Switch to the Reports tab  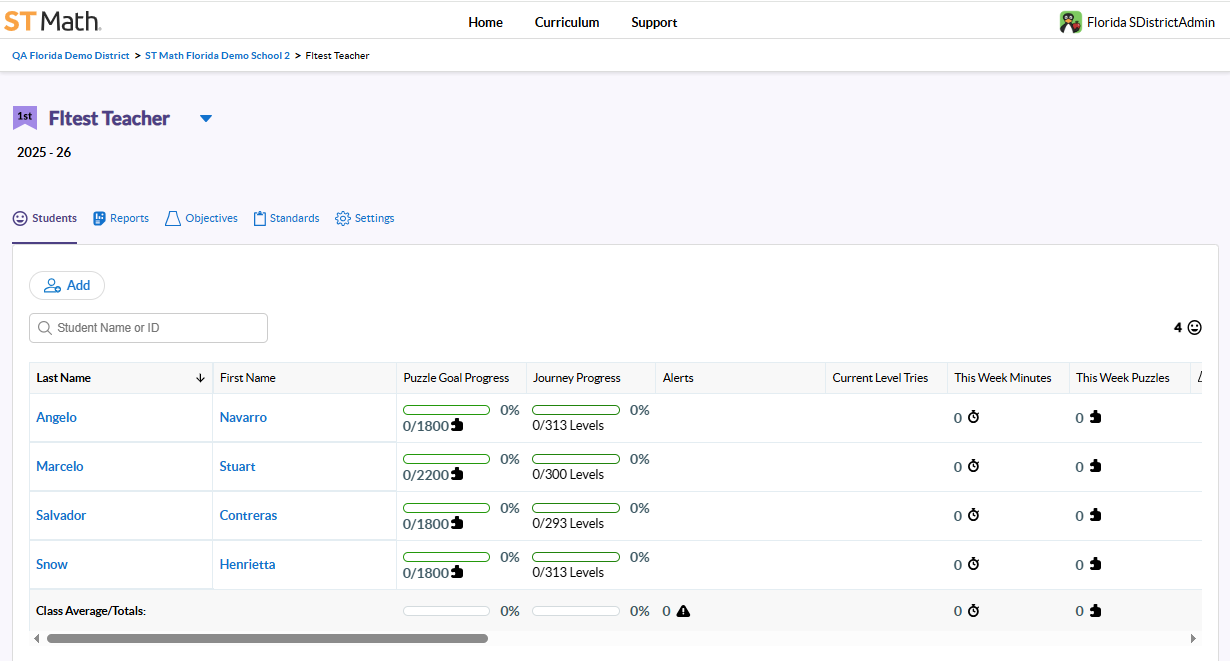tap(121, 218)
